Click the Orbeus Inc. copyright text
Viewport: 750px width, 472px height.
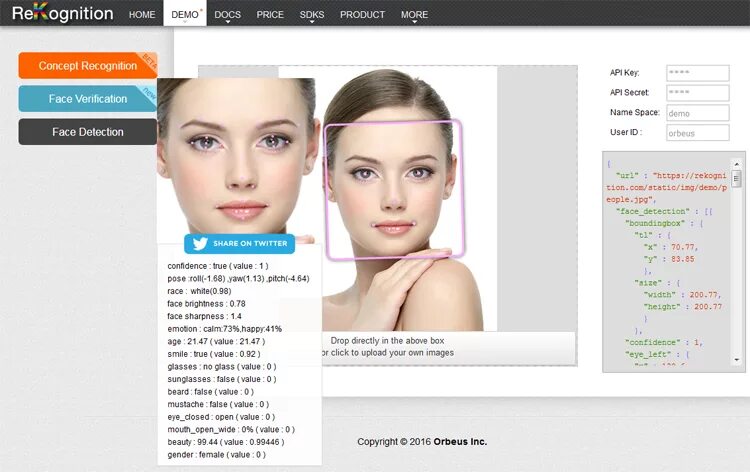[x=460, y=442]
